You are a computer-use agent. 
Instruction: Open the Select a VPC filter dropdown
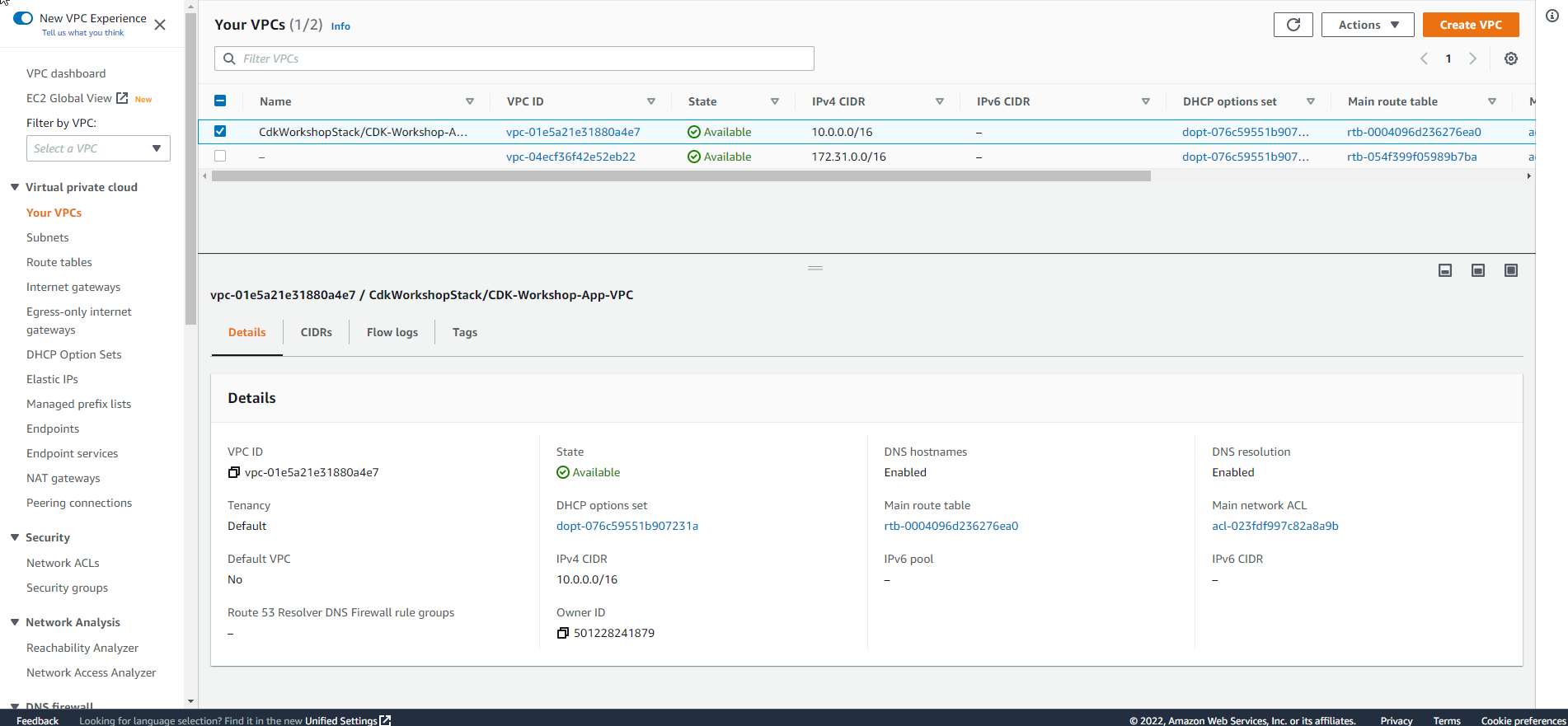(98, 148)
